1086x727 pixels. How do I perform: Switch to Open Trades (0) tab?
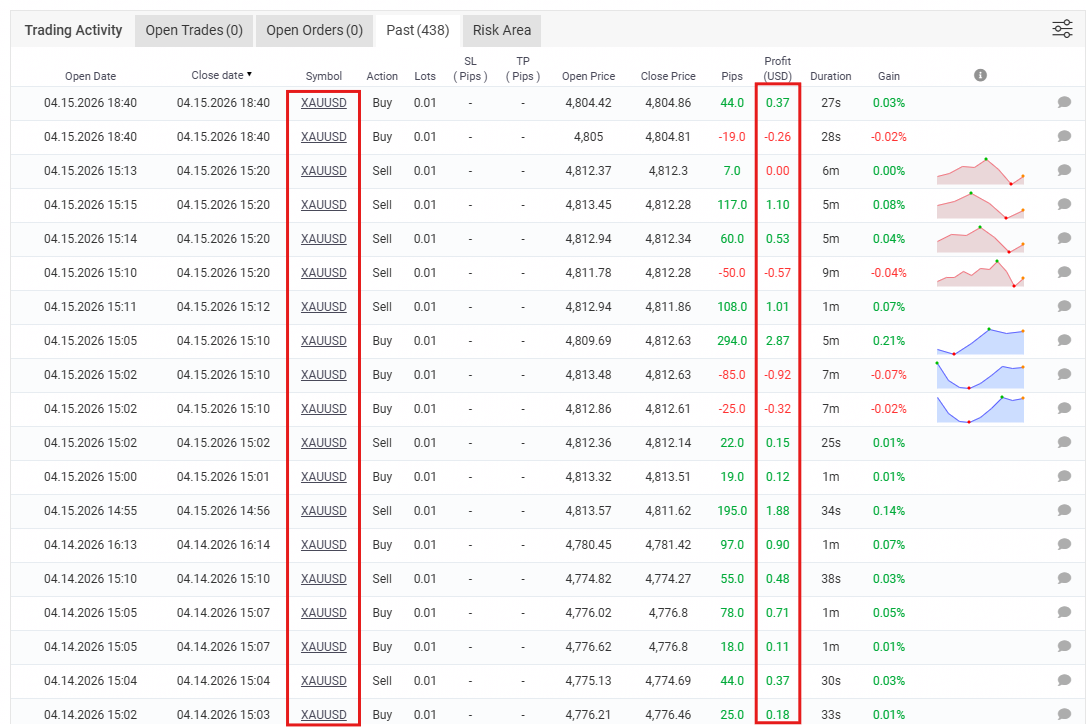click(194, 30)
